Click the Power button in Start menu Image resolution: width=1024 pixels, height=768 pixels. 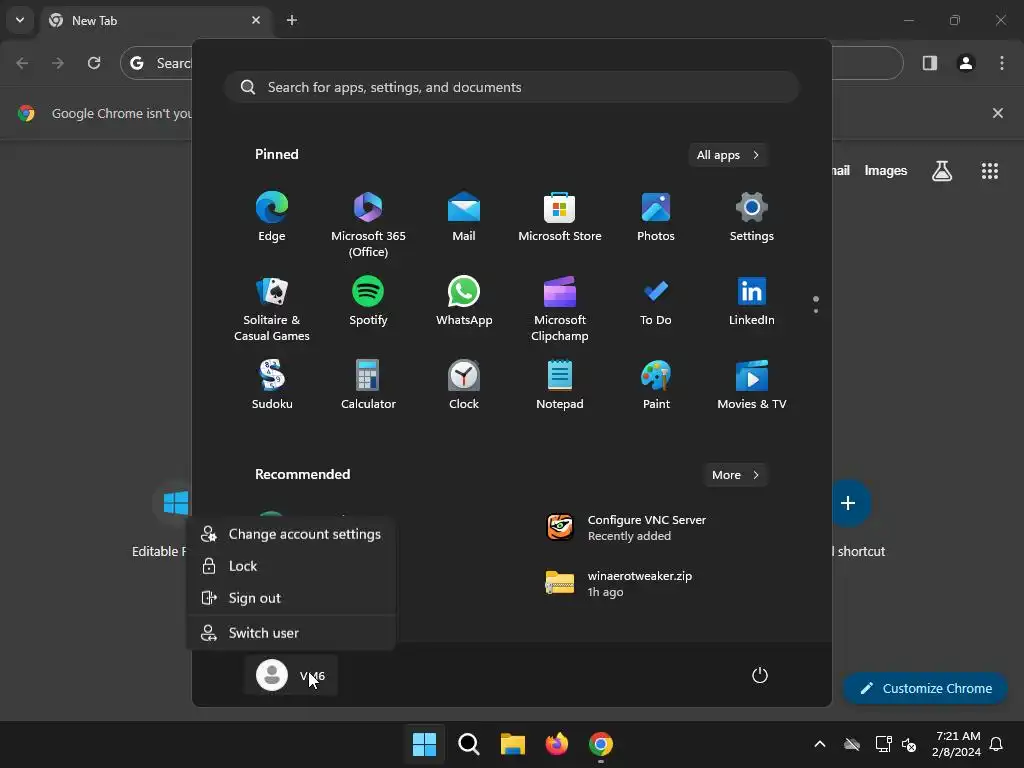760,675
